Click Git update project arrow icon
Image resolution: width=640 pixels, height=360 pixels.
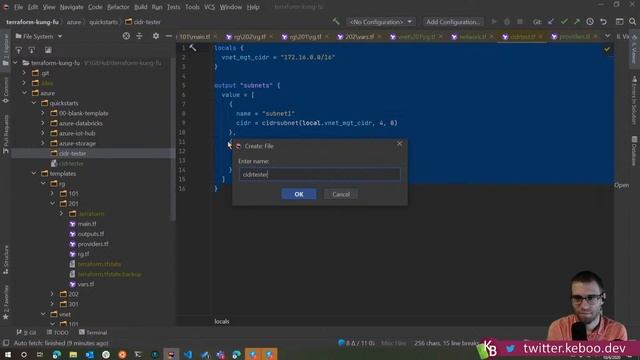click(551, 22)
